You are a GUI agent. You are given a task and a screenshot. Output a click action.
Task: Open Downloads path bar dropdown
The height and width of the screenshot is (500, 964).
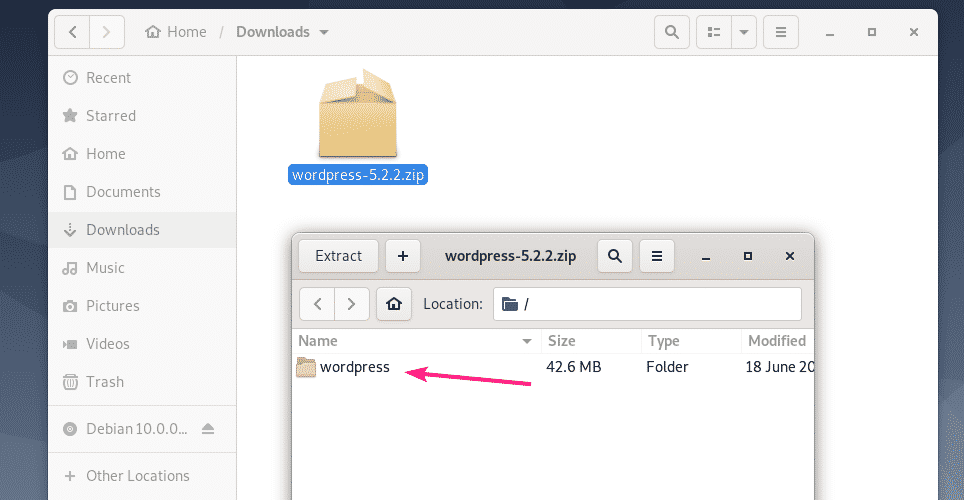[324, 32]
